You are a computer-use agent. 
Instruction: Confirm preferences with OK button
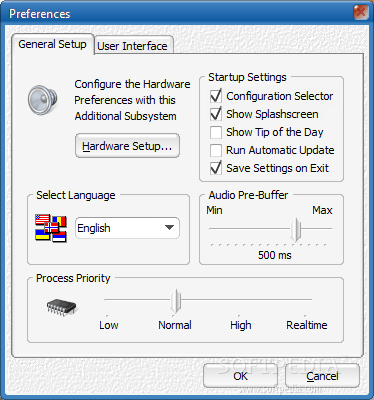pos(240,376)
